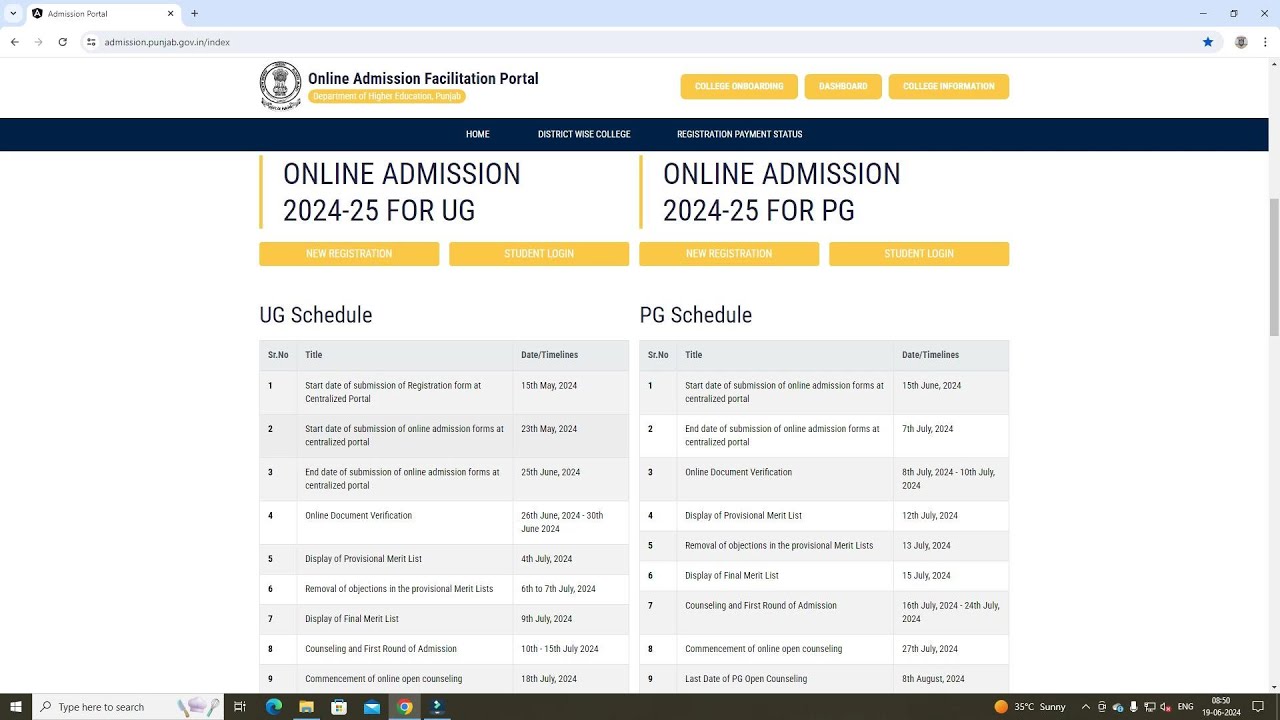Click the 35°C Sunny weather widget
The width and height of the screenshot is (1280, 720).
click(1030, 707)
